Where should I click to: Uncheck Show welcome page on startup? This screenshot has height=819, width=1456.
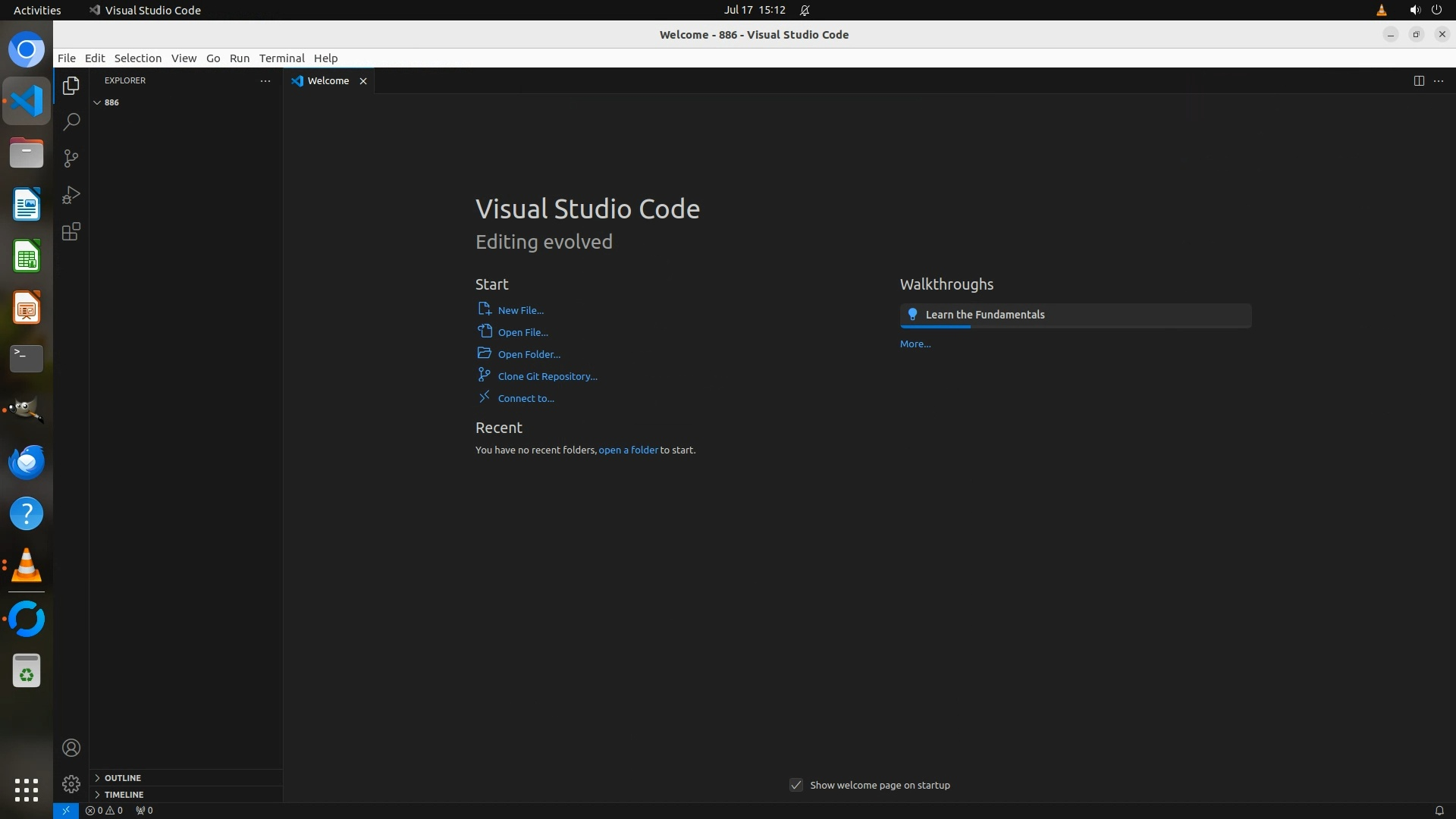coord(796,785)
